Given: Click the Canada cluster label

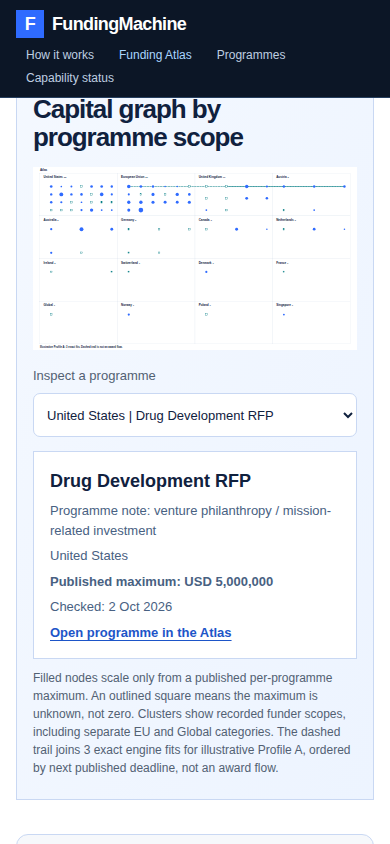Looking at the screenshot, I should [x=205, y=220].
